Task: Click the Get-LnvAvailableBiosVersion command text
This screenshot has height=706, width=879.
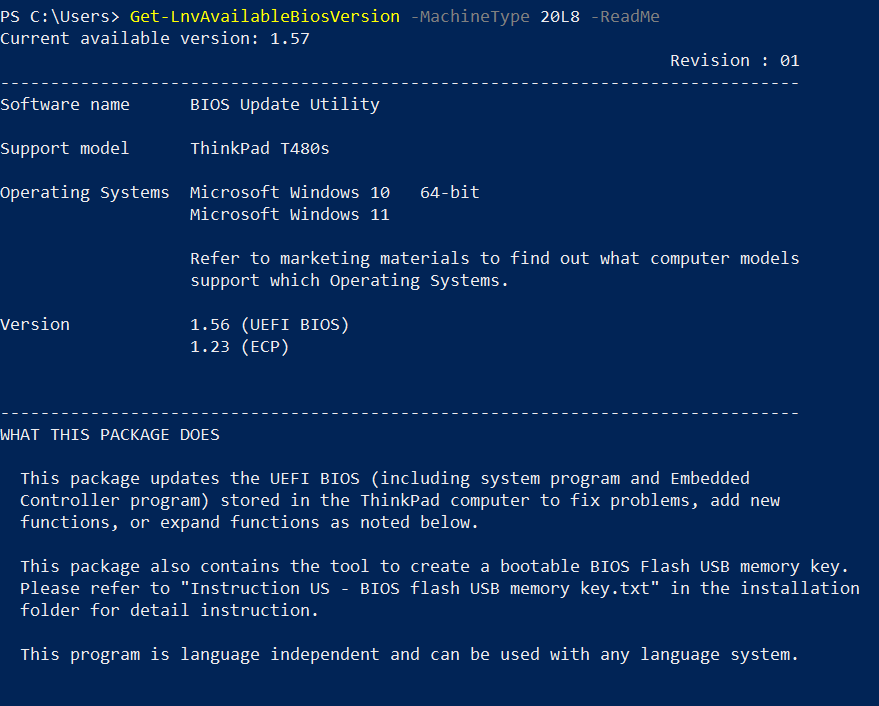Action: (265, 17)
